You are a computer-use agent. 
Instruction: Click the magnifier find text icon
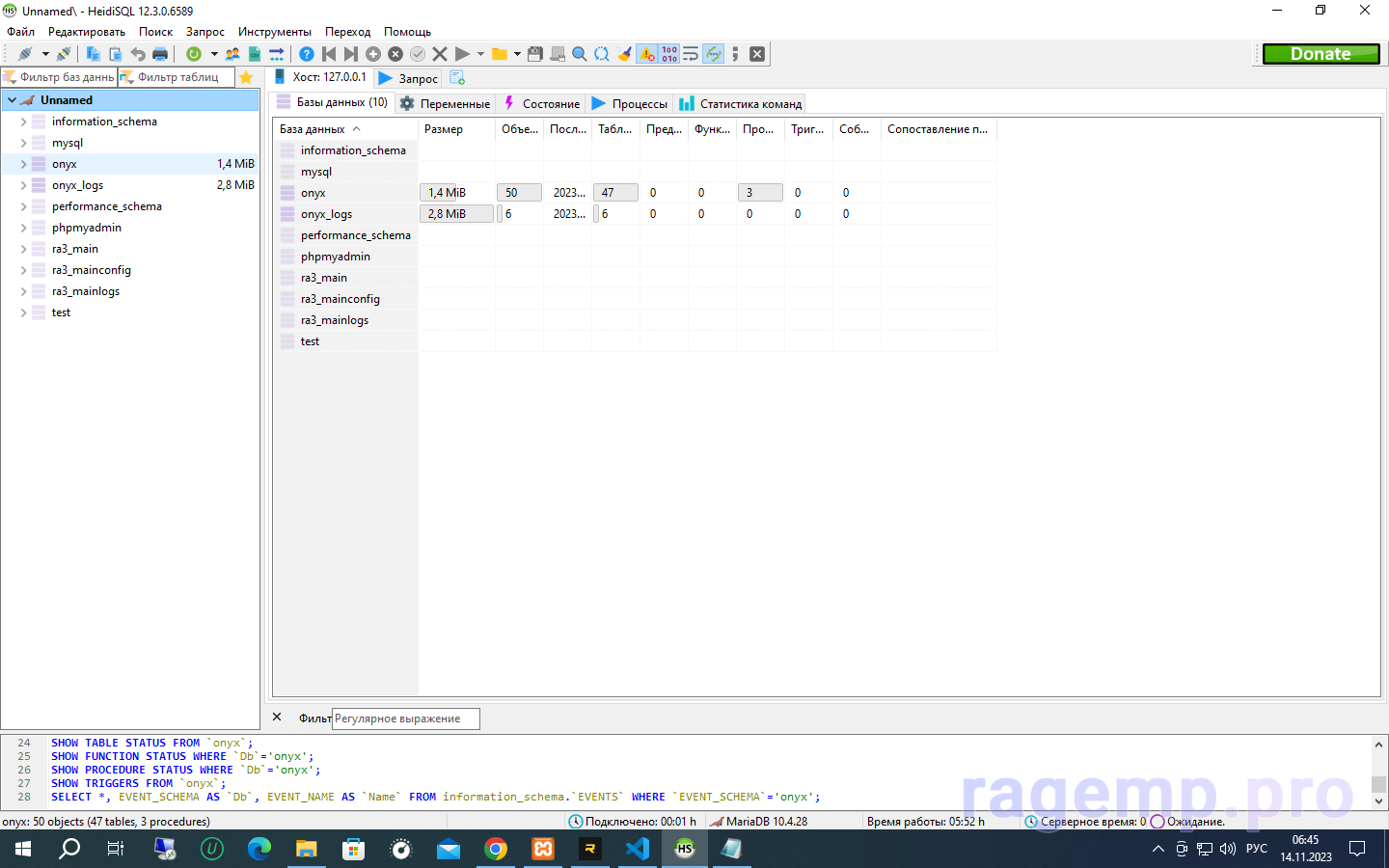580,54
